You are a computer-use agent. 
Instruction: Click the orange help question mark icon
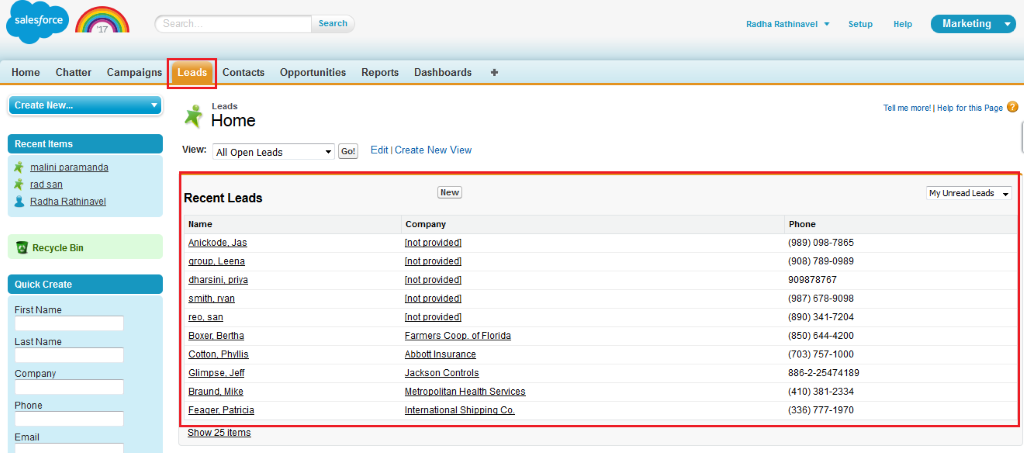pyautogui.click(x=1012, y=108)
